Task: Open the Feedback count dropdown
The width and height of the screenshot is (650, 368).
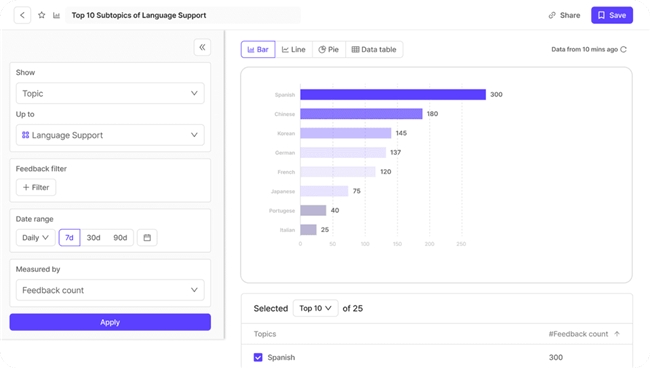Action: tap(110, 290)
